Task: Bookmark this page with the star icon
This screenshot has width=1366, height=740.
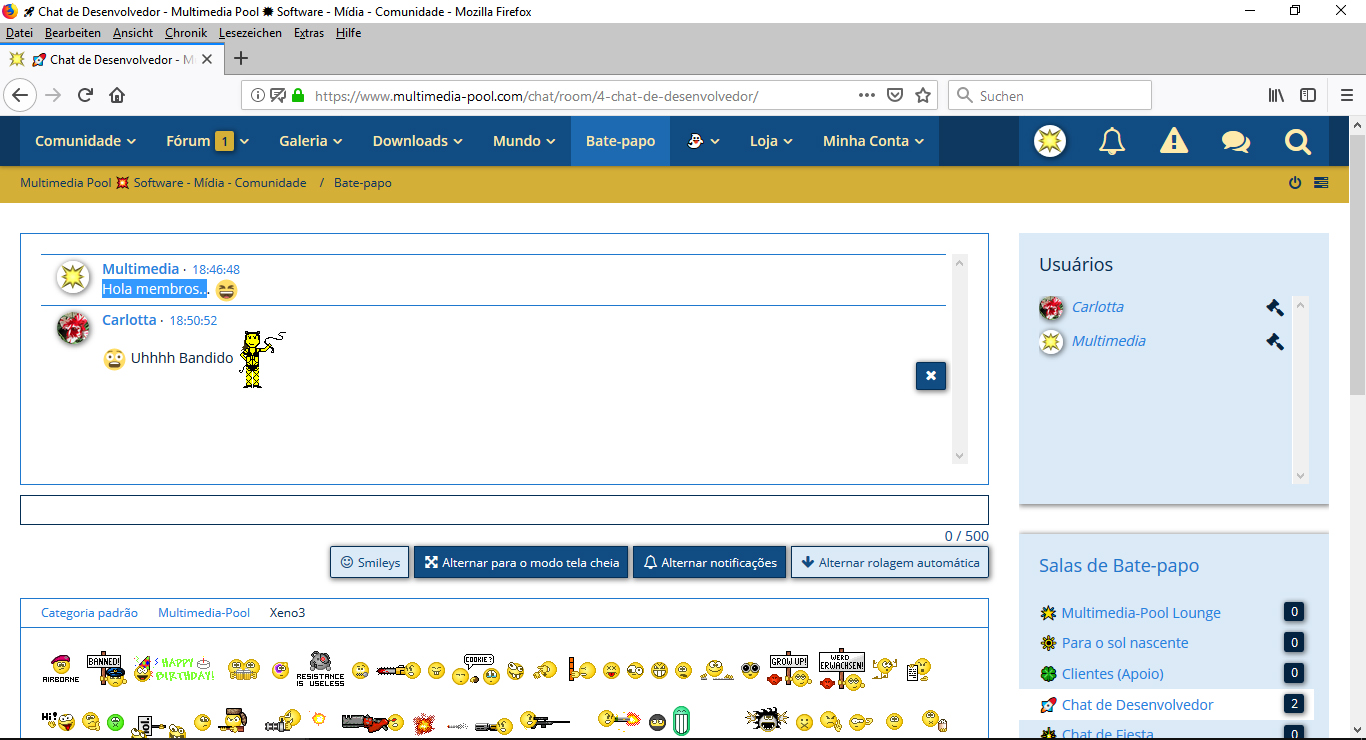Action: coord(923,96)
